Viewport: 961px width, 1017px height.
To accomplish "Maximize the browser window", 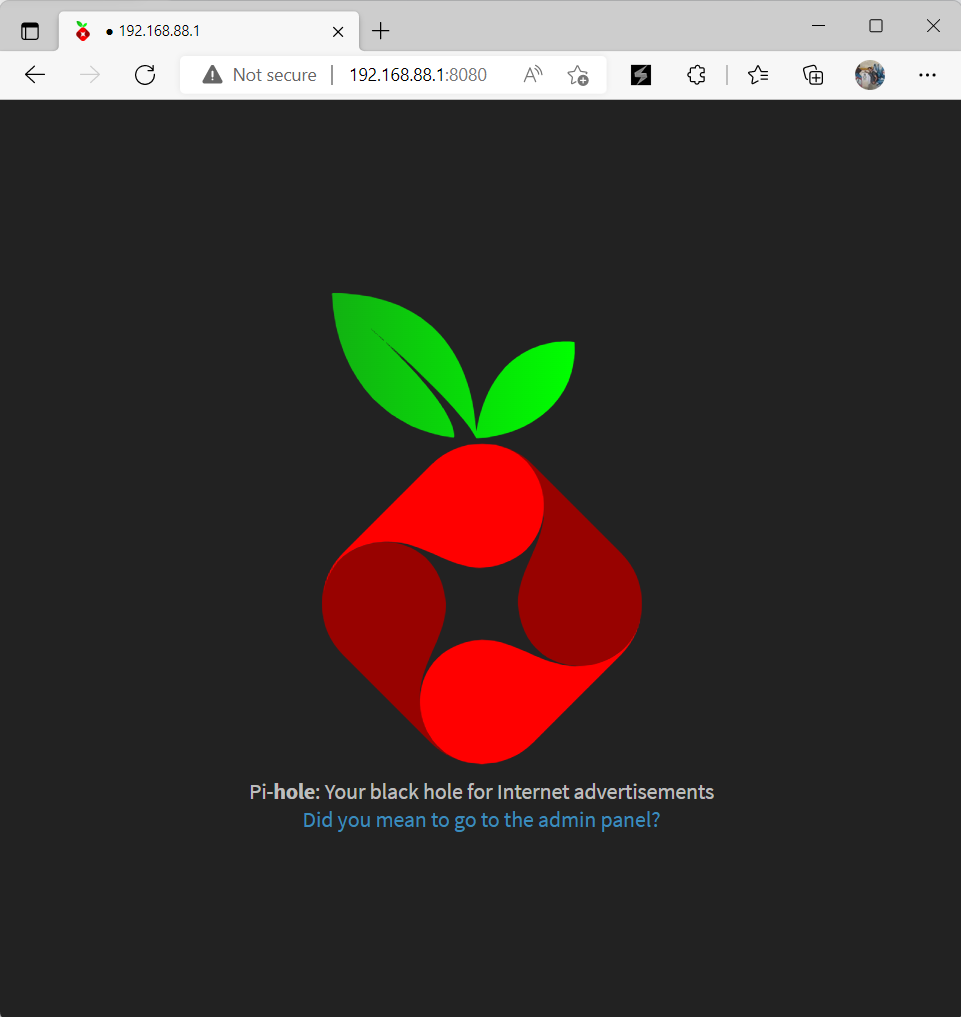I will click(876, 26).
